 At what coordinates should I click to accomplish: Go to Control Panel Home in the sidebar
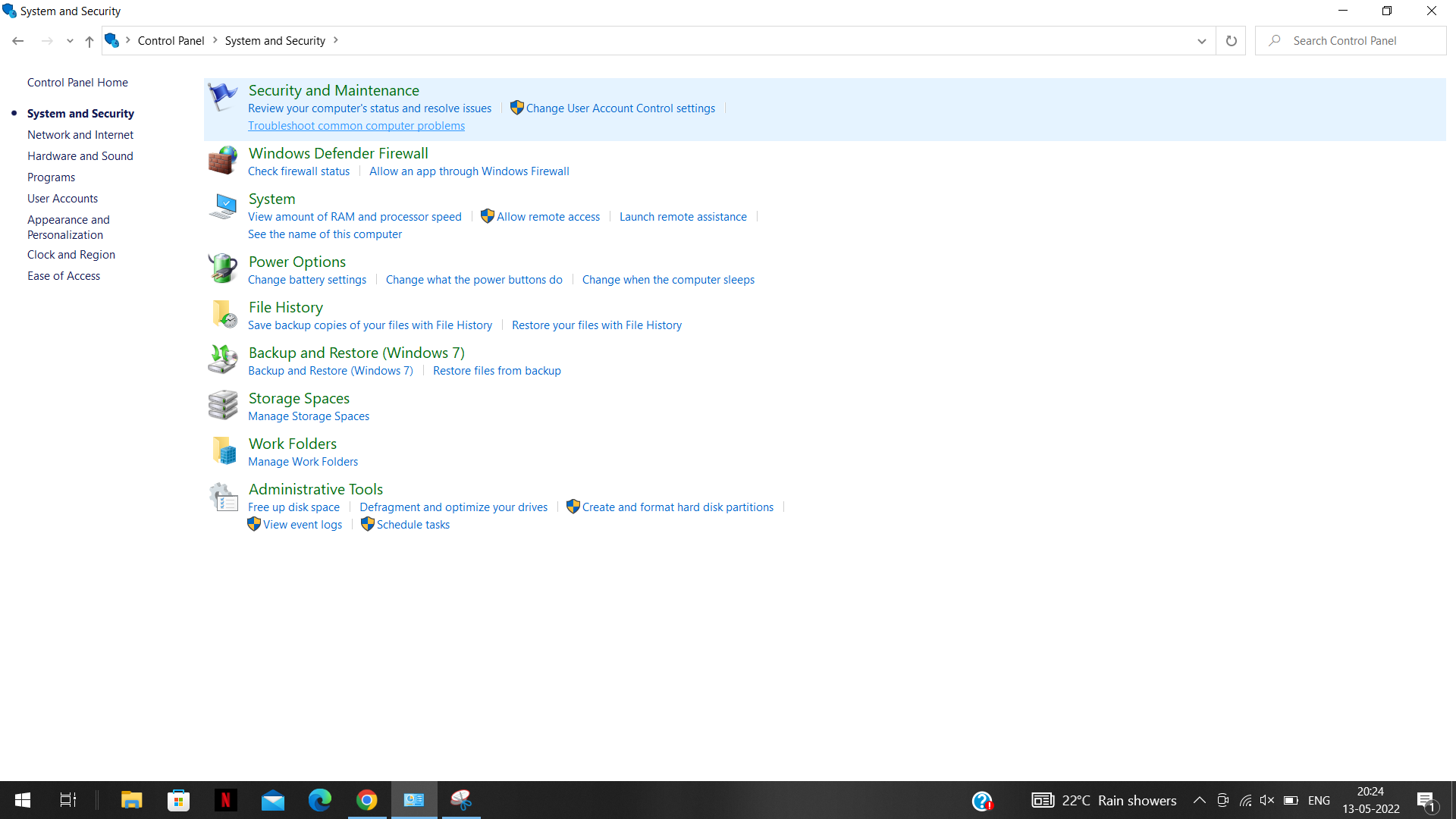pos(77,82)
